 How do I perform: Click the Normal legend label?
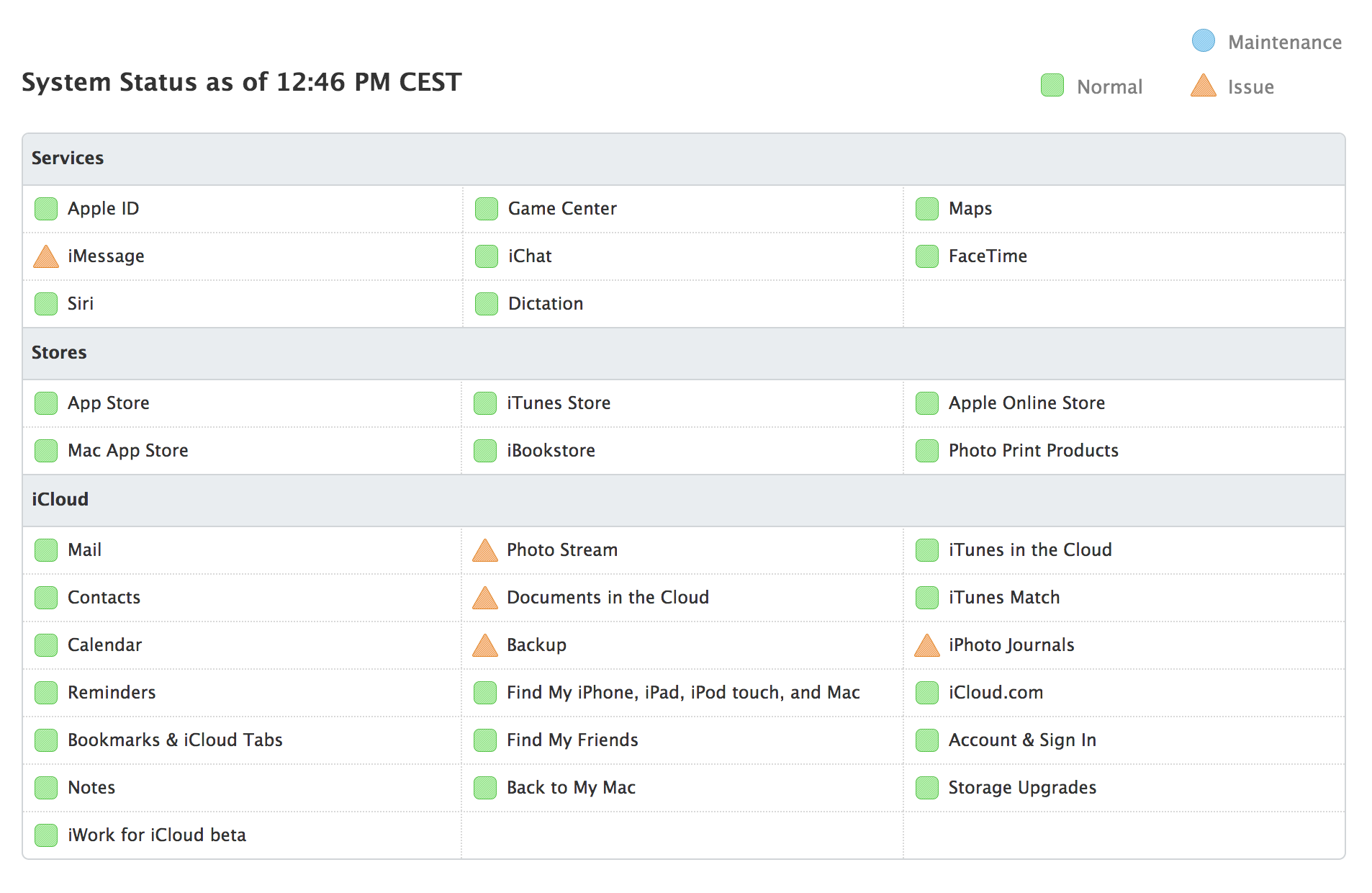coord(1109,87)
